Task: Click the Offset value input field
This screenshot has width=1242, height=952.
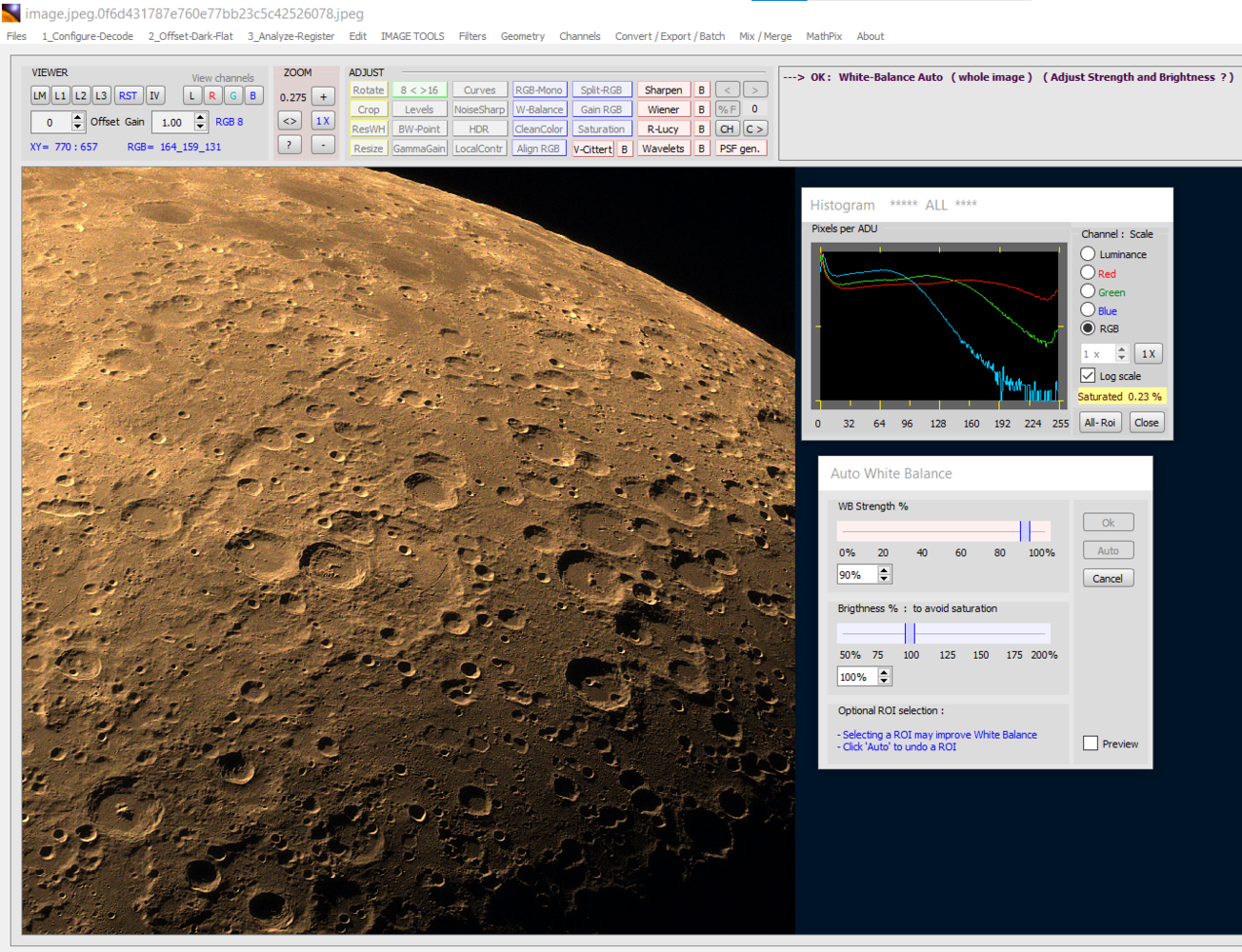Action: [x=50, y=122]
